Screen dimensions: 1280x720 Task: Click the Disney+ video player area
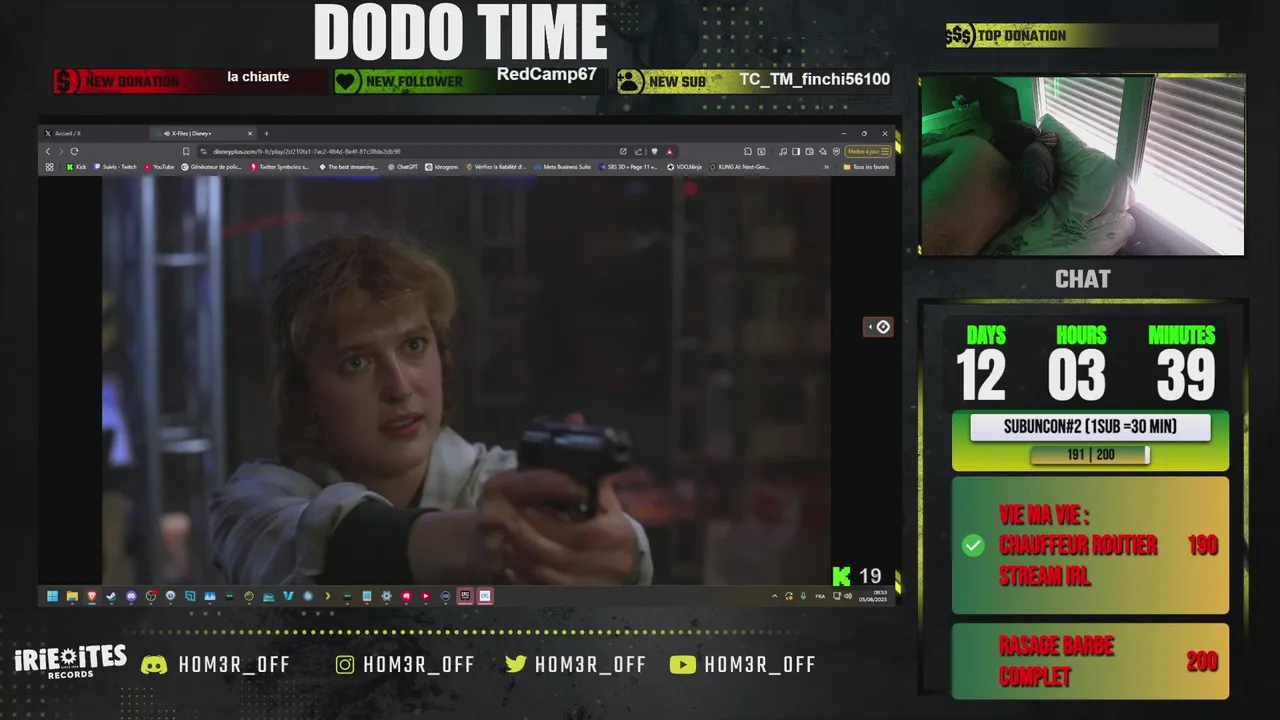click(x=466, y=380)
